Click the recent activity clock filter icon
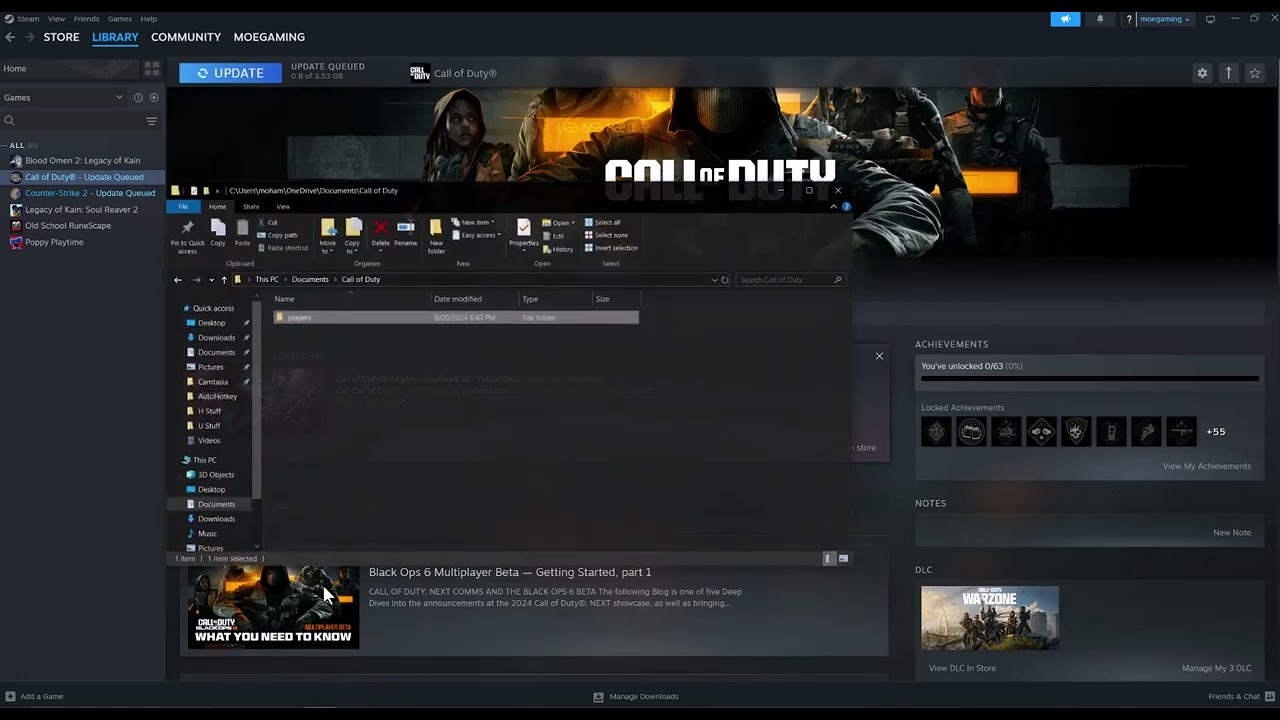 click(138, 97)
